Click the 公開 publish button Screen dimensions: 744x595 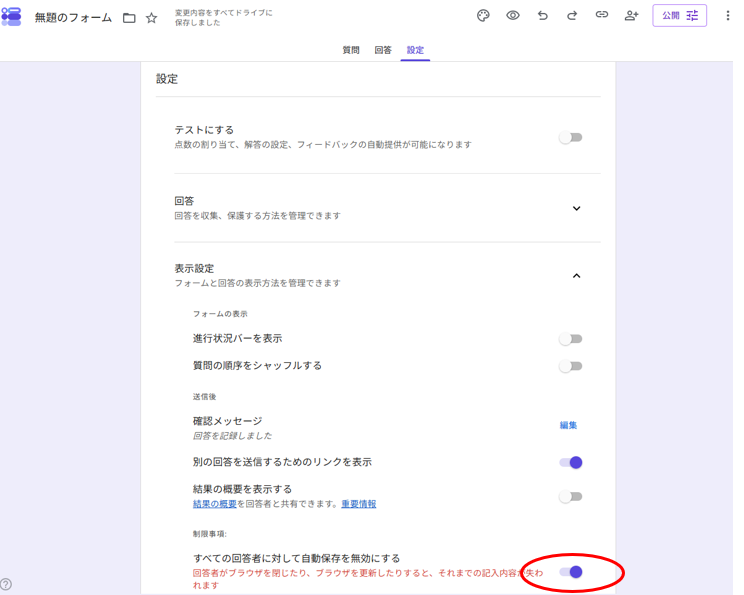(679, 16)
